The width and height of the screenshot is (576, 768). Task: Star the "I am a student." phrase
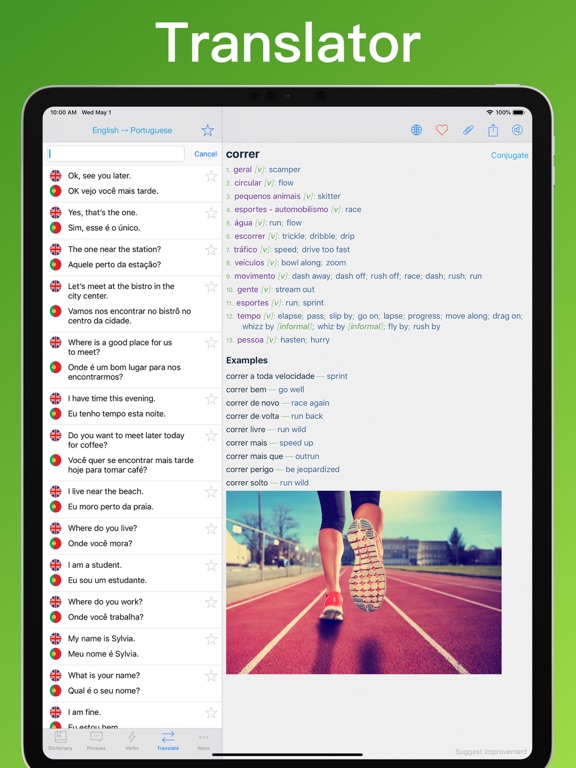[x=211, y=565]
